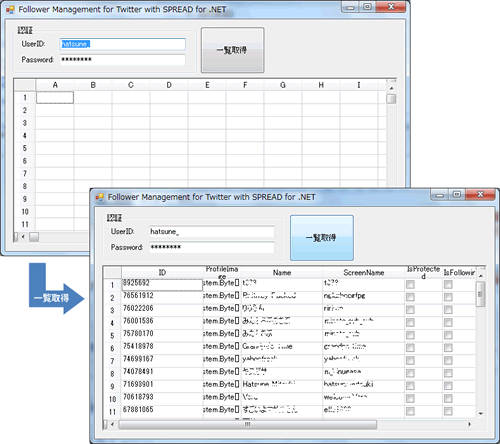The width and height of the screenshot is (500, 444).
Task: Select the Name column header
Action: point(282,272)
